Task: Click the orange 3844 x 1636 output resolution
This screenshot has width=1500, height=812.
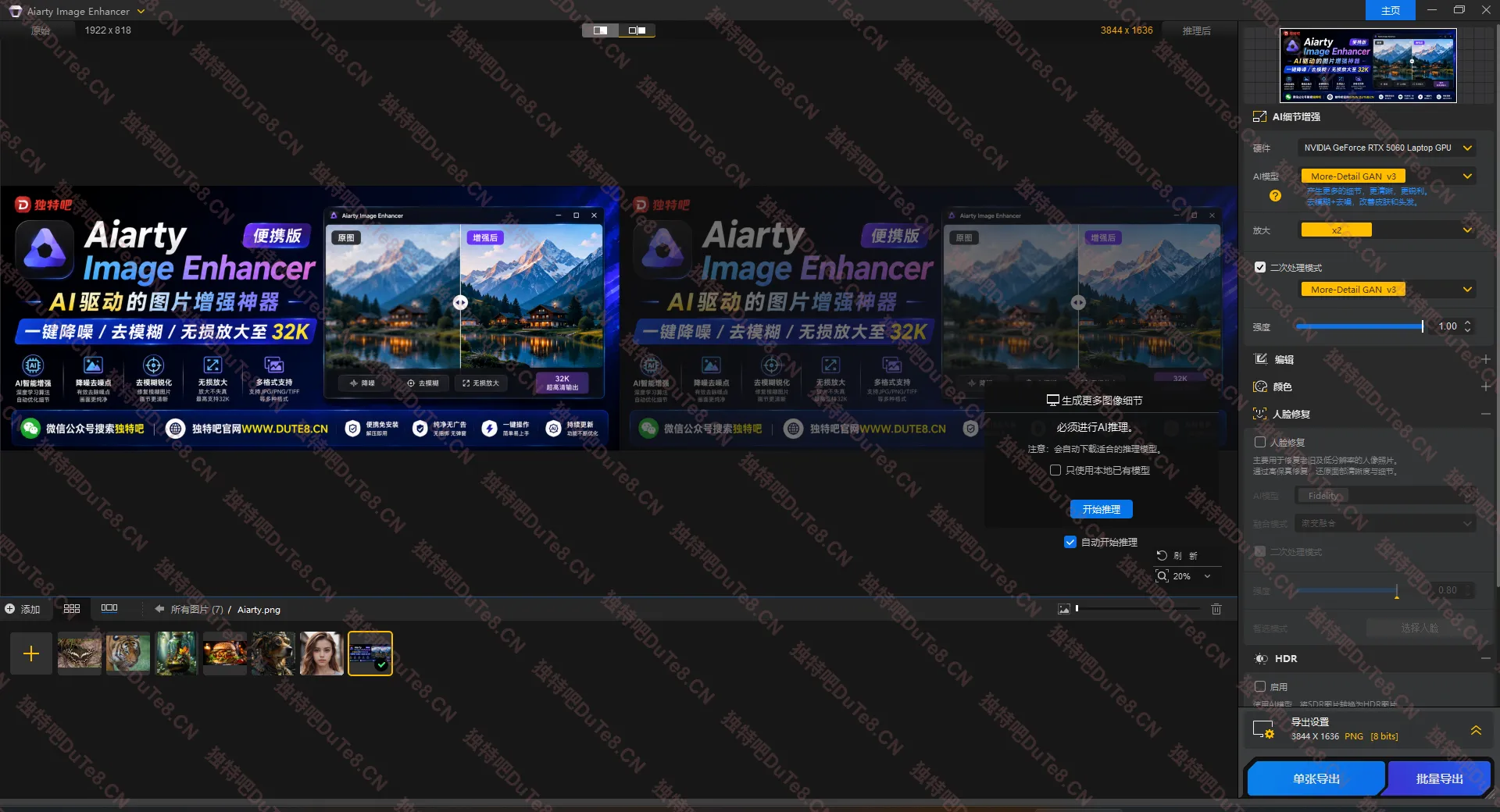Action: (1127, 30)
